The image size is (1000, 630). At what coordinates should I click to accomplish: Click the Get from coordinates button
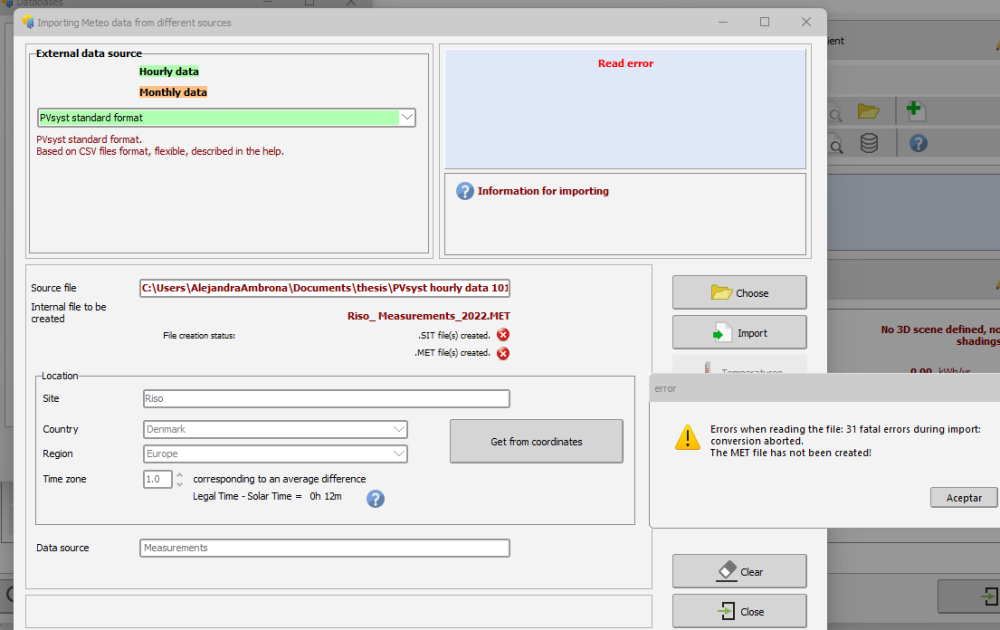pyautogui.click(x=536, y=441)
